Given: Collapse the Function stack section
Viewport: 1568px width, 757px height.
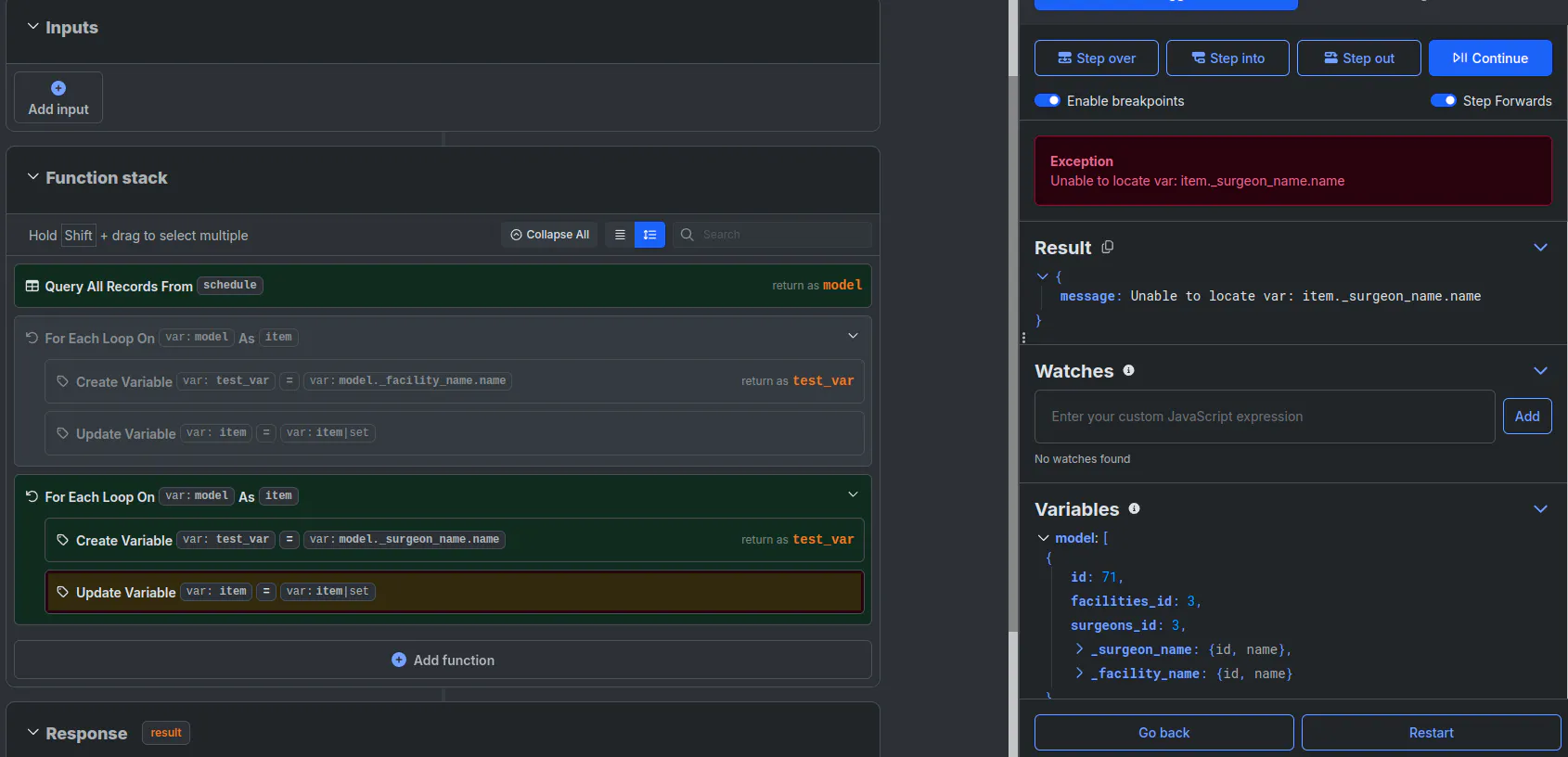Looking at the screenshot, I should point(33,177).
